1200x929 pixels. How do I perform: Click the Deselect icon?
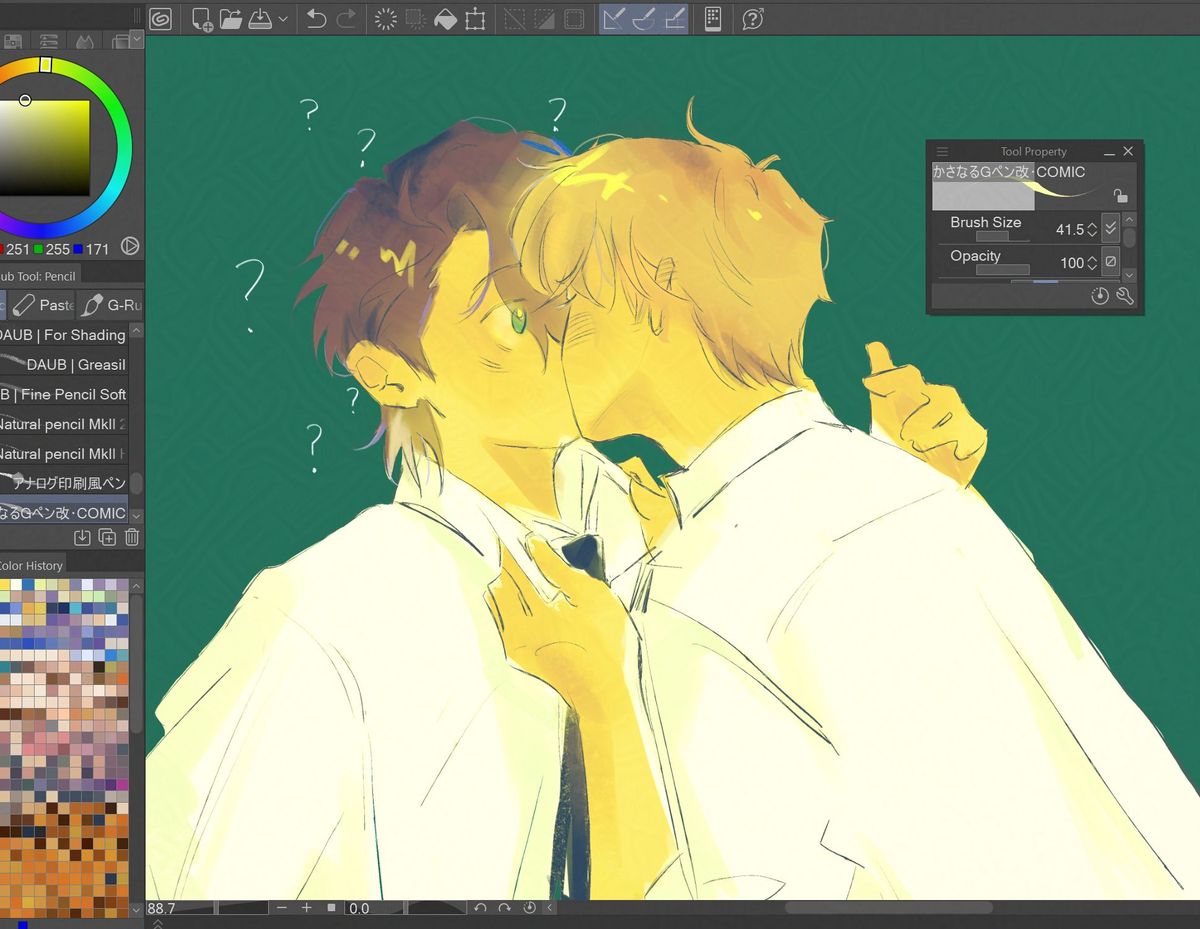pyautogui.click(x=514, y=18)
